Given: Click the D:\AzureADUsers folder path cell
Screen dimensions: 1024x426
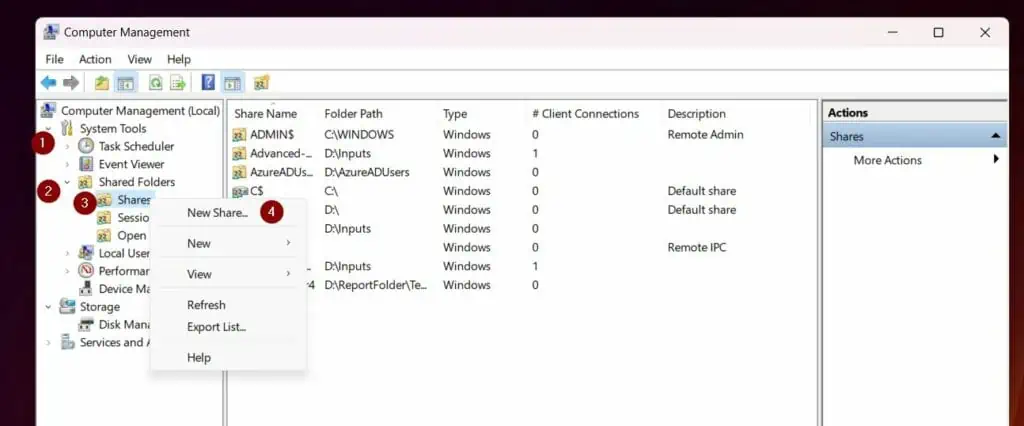Looking at the screenshot, I should point(367,172).
